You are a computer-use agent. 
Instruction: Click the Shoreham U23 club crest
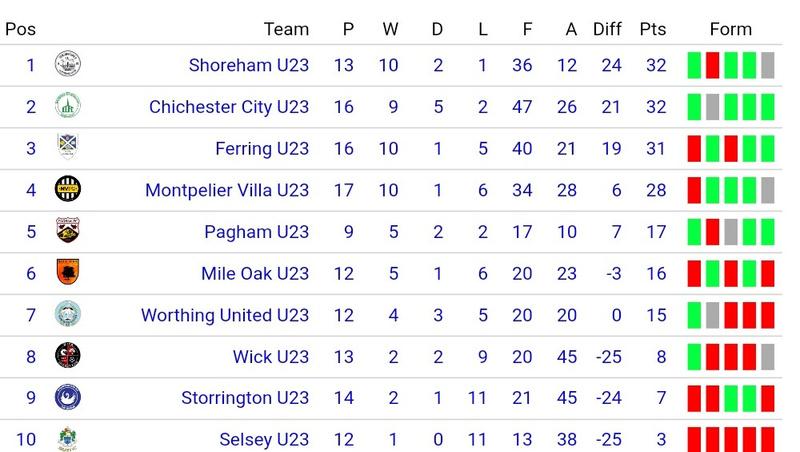click(68, 66)
